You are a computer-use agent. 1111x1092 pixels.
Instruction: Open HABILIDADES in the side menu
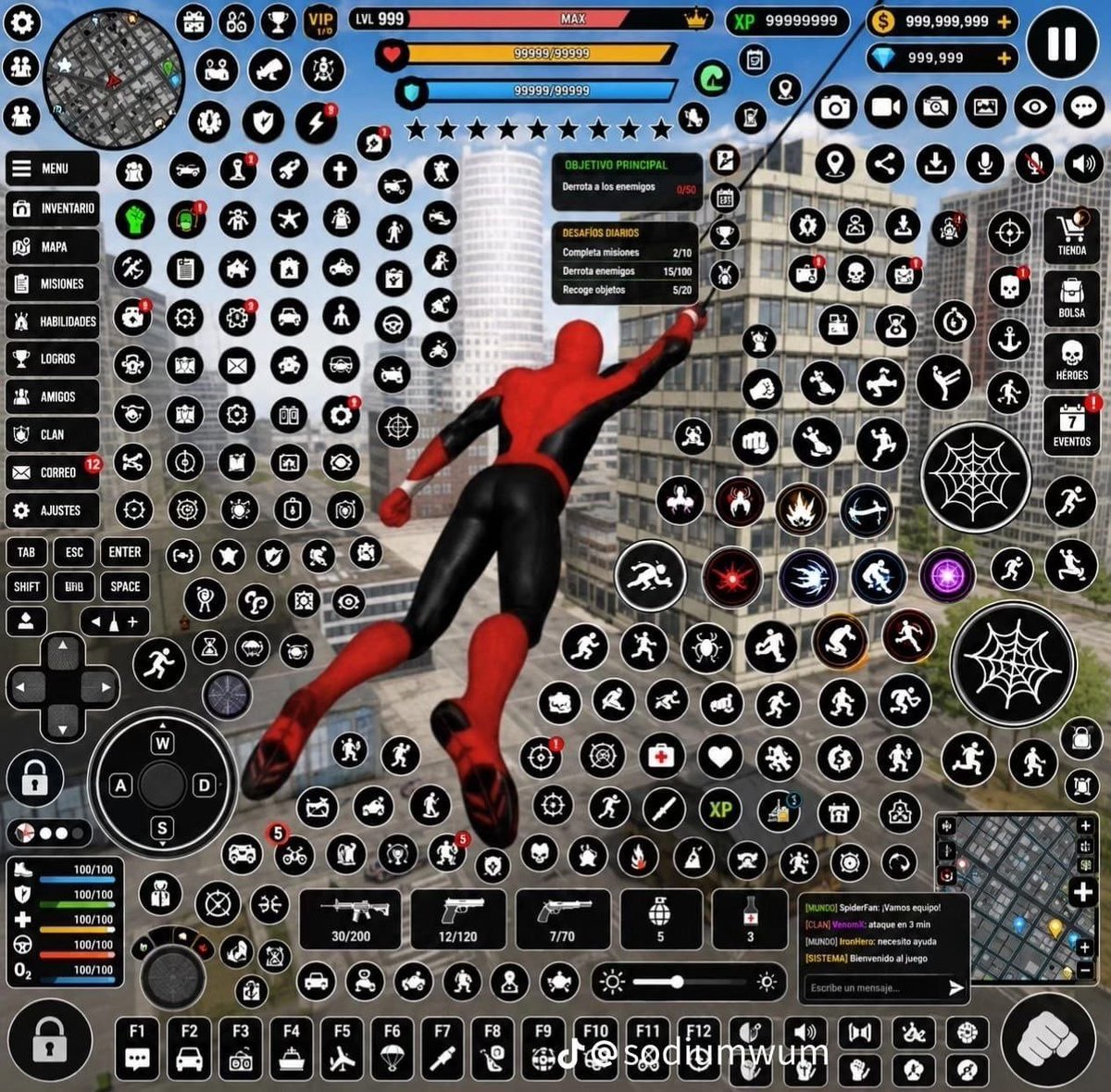tap(52, 321)
